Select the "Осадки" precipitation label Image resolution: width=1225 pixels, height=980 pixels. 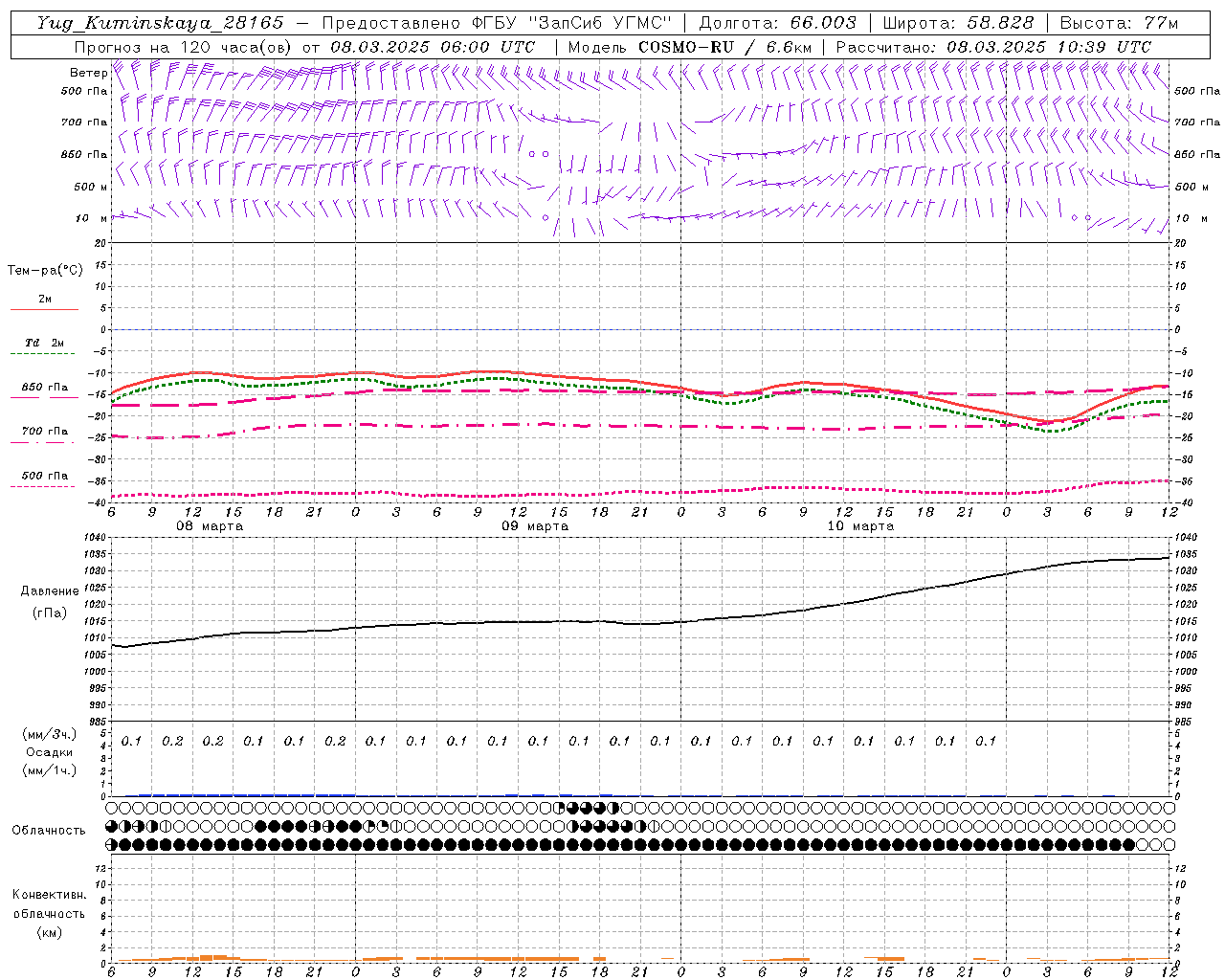50,752
